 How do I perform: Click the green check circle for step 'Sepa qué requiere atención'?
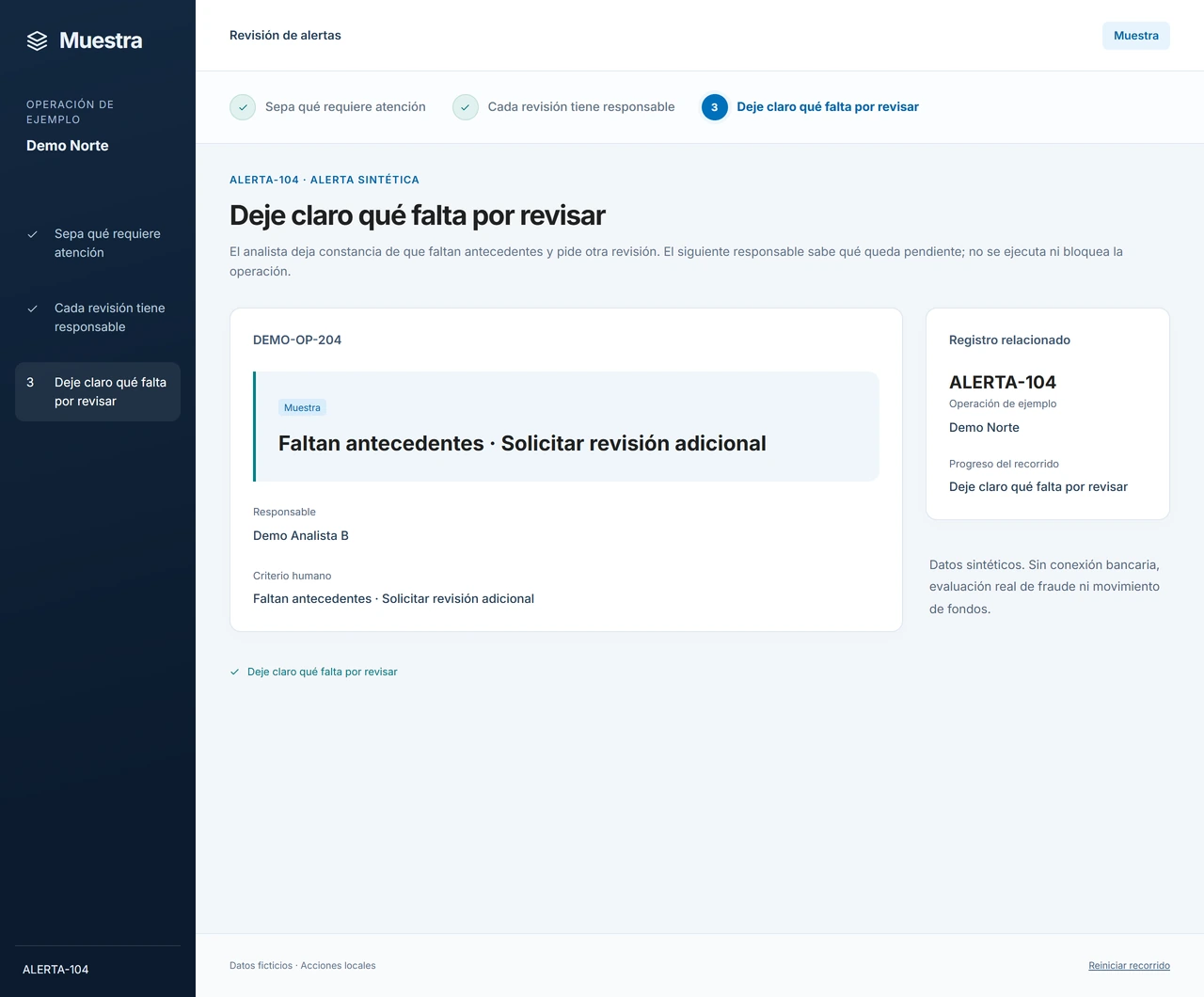243,107
